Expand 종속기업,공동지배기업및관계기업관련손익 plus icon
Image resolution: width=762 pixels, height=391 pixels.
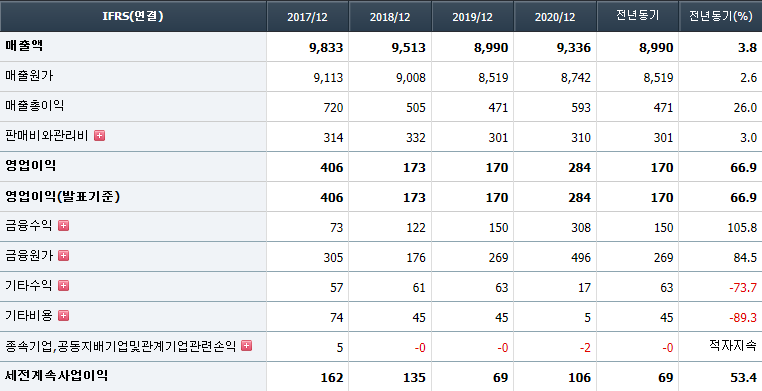247,345
